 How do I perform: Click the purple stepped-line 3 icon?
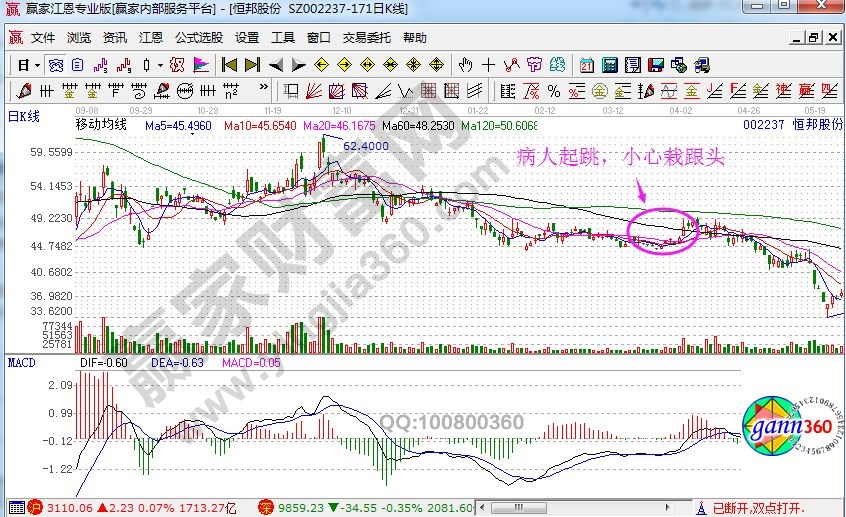(x=100, y=65)
